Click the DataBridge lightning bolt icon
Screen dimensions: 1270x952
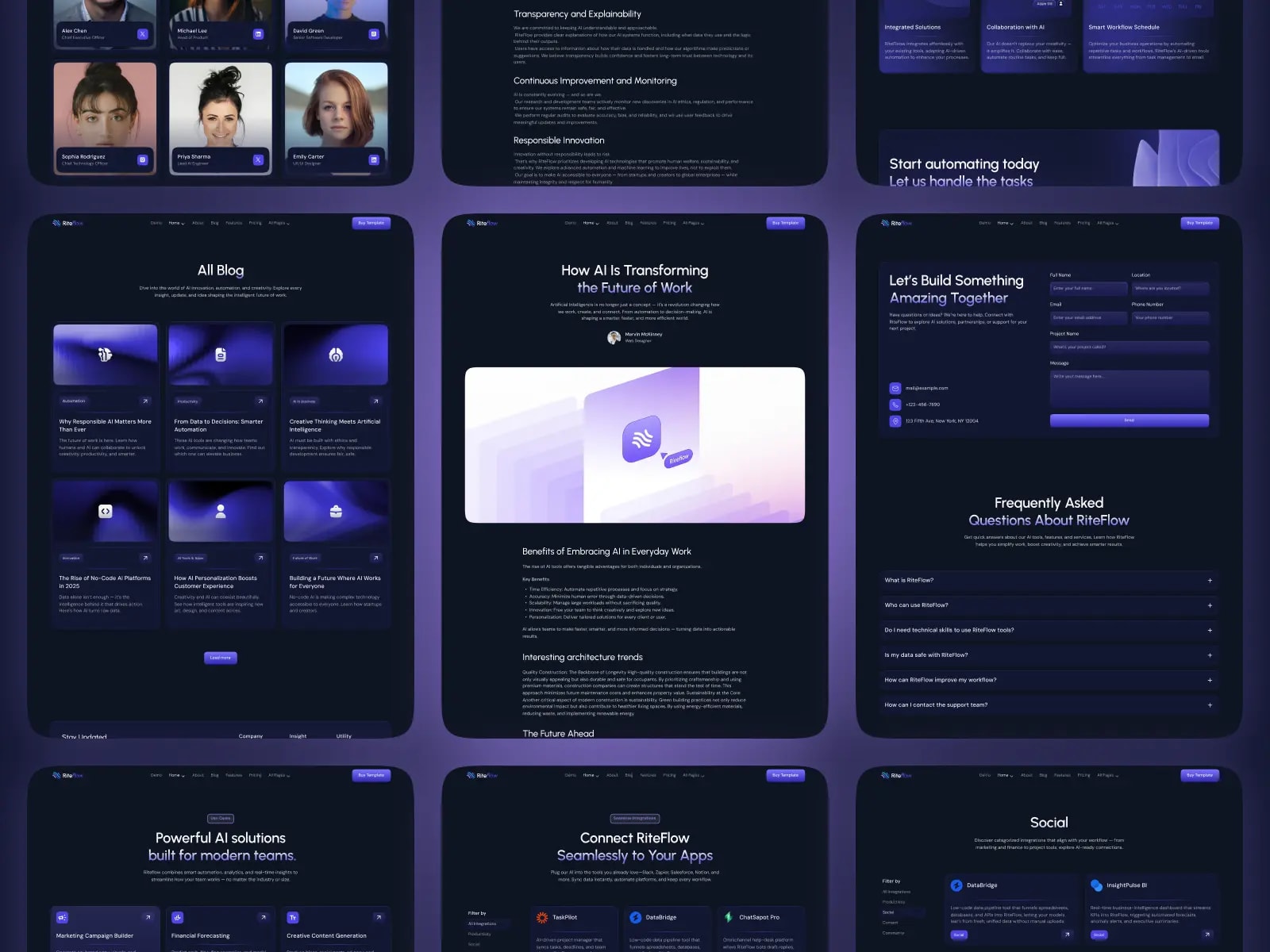click(637, 917)
